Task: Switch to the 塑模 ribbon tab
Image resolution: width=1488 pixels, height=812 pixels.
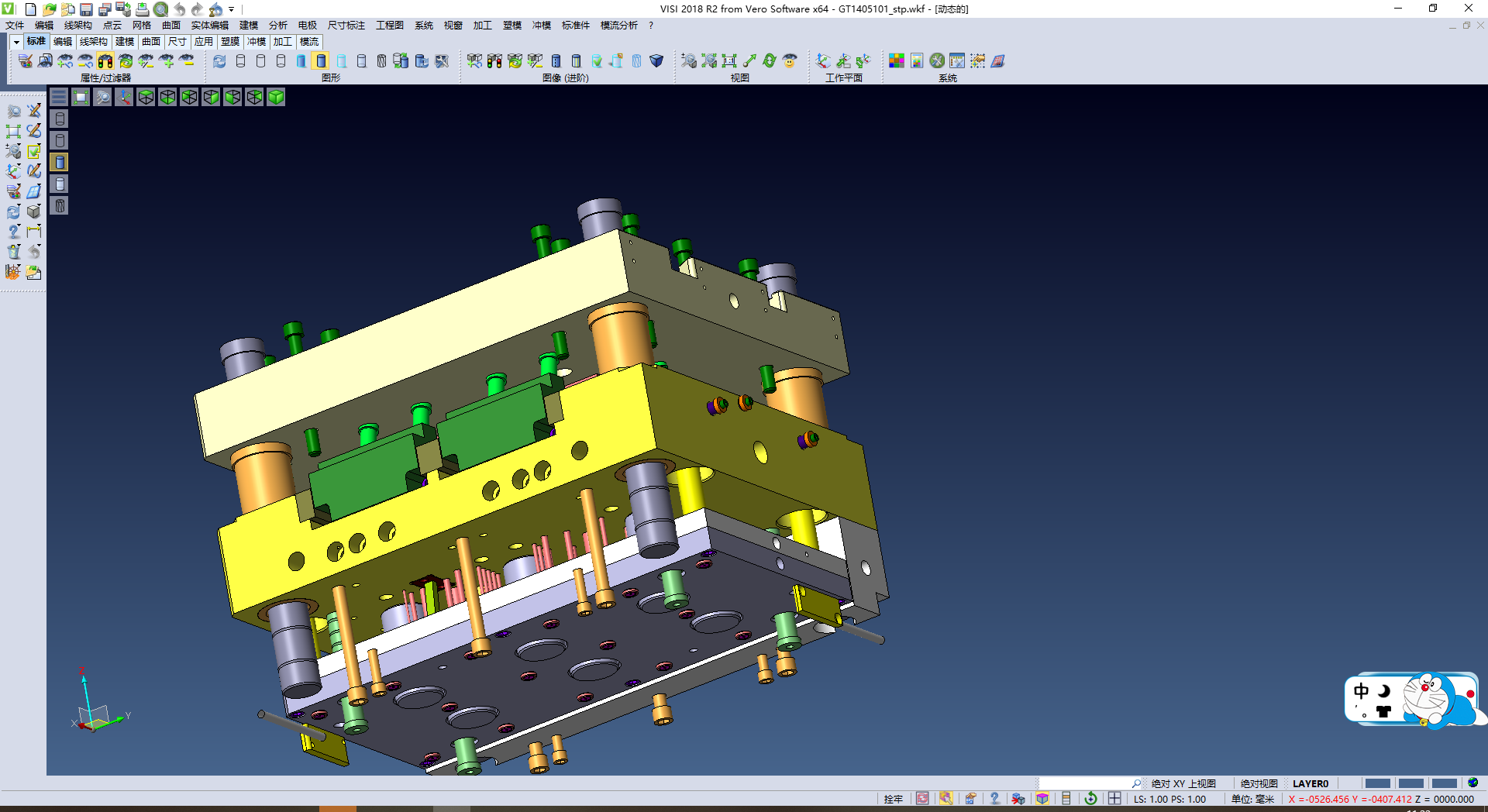Action: click(x=230, y=42)
